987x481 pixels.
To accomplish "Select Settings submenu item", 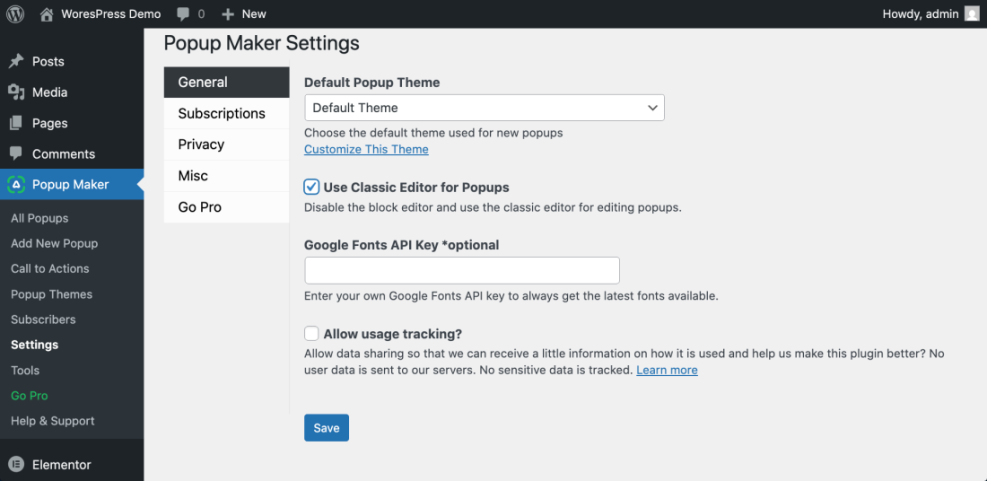I will 35,345.
